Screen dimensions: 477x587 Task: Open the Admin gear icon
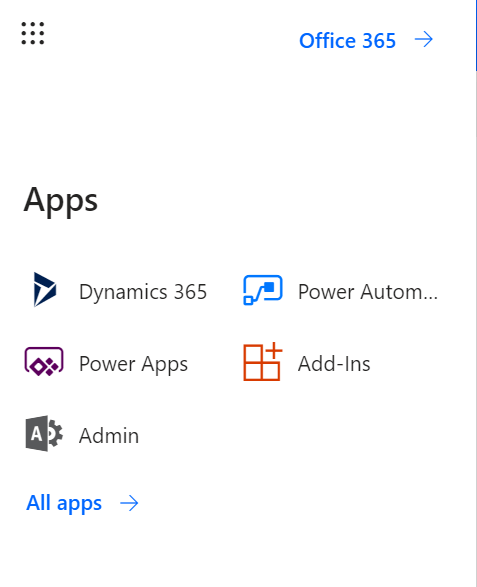[44, 433]
